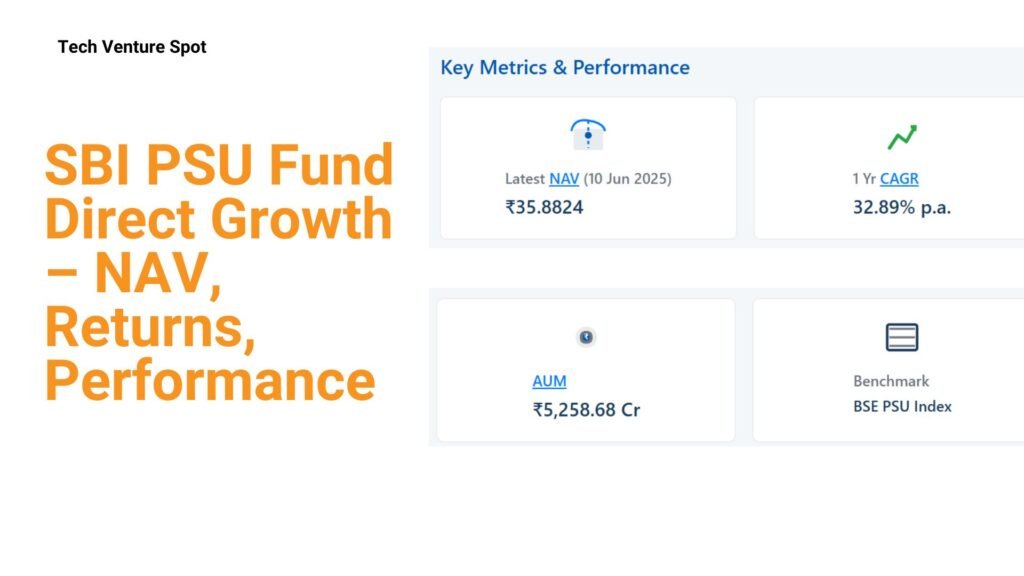Click the Benchmark label
Image resolution: width=1024 pixels, height=576 pixels.
891,381
